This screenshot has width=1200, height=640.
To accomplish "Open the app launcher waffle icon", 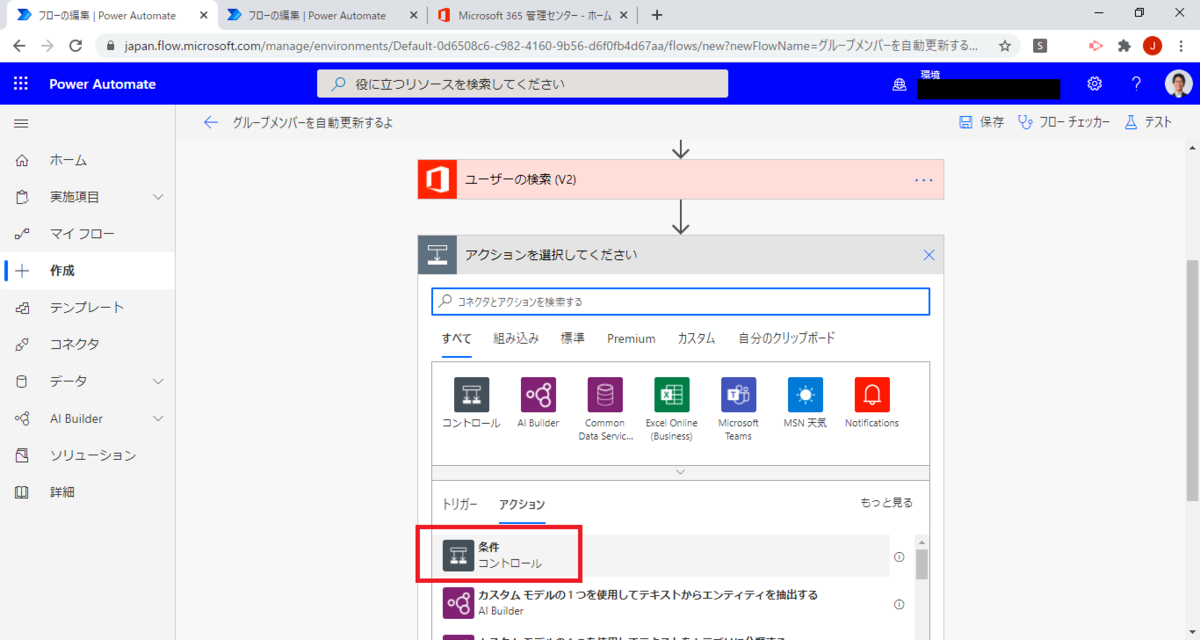I will pos(21,84).
